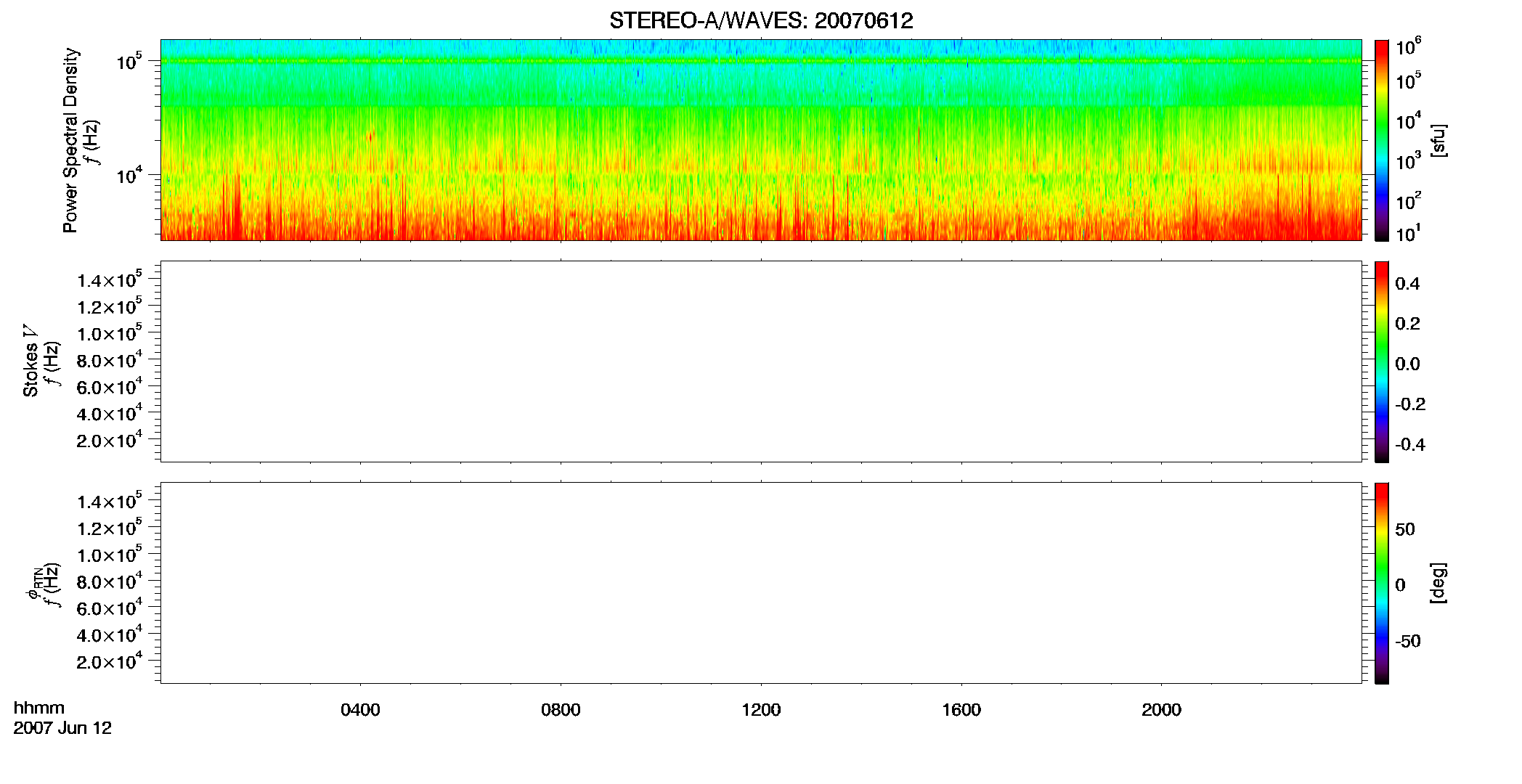Click the [deg] unit label
Image resolution: width=1522 pixels, height=784 pixels.
[x=1438, y=583]
